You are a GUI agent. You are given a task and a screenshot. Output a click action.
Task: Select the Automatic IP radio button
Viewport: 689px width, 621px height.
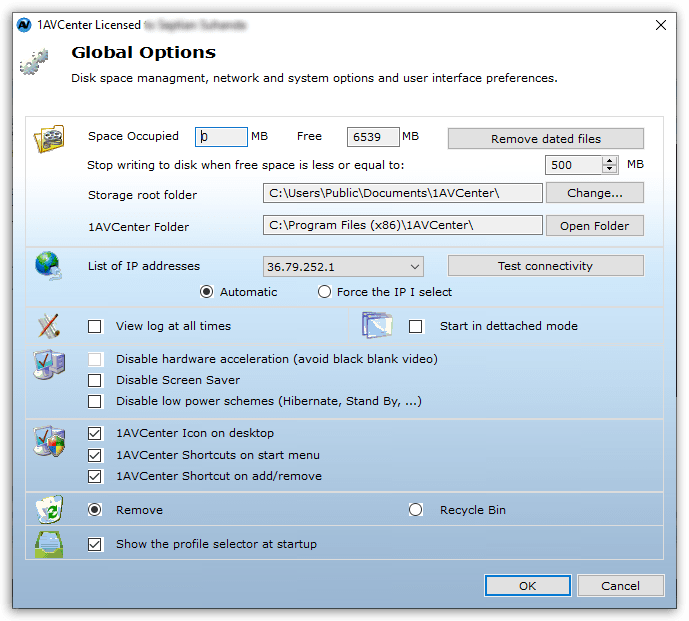(x=207, y=292)
